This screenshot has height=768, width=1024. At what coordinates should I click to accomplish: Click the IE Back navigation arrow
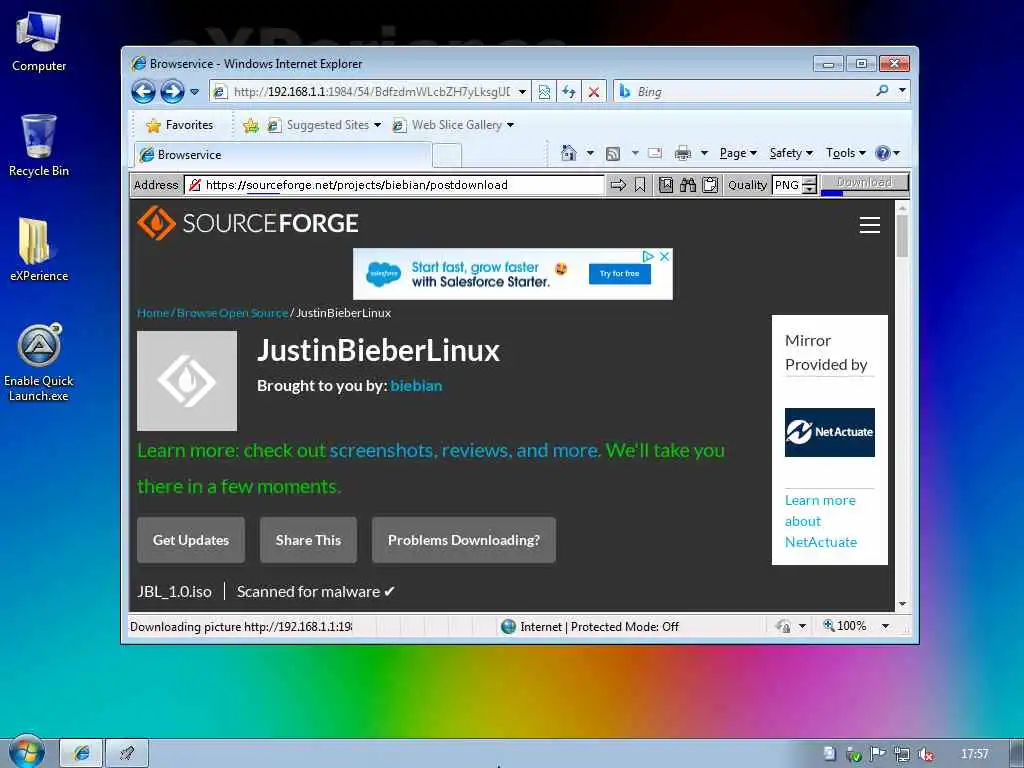pos(143,91)
